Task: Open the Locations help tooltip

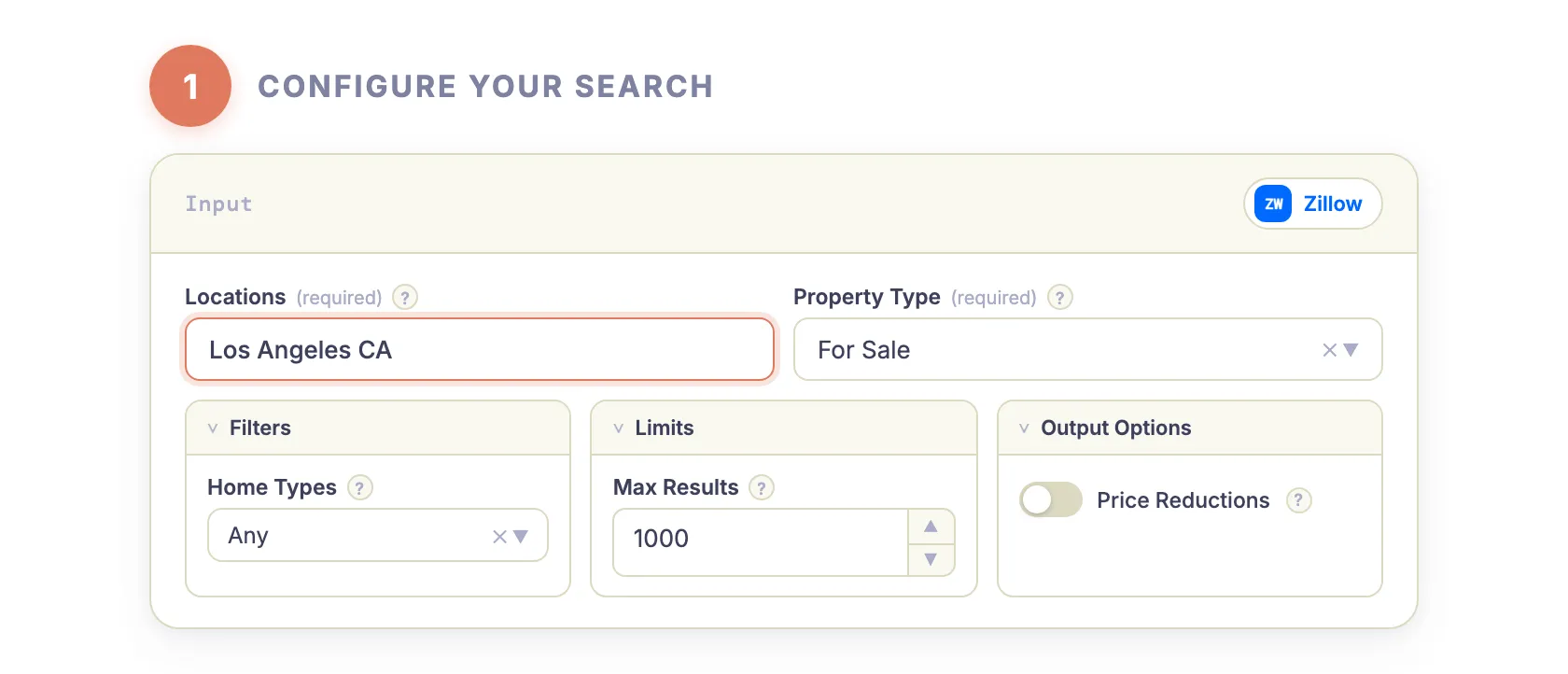Action: (x=404, y=297)
